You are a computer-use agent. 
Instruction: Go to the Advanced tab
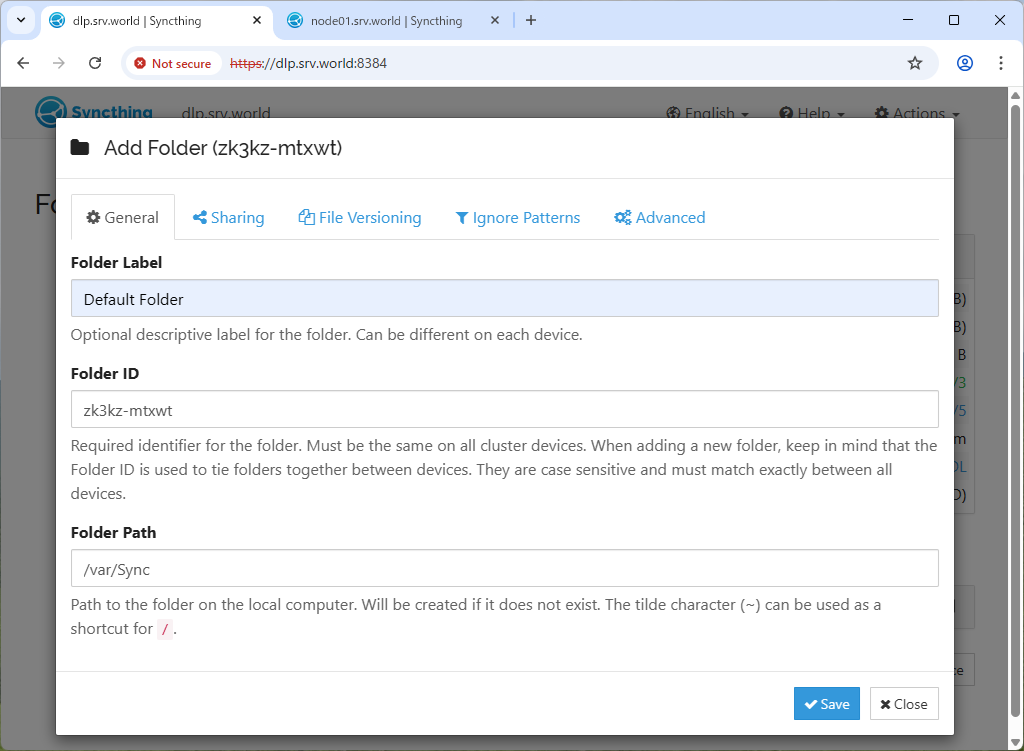click(x=660, y=218)
